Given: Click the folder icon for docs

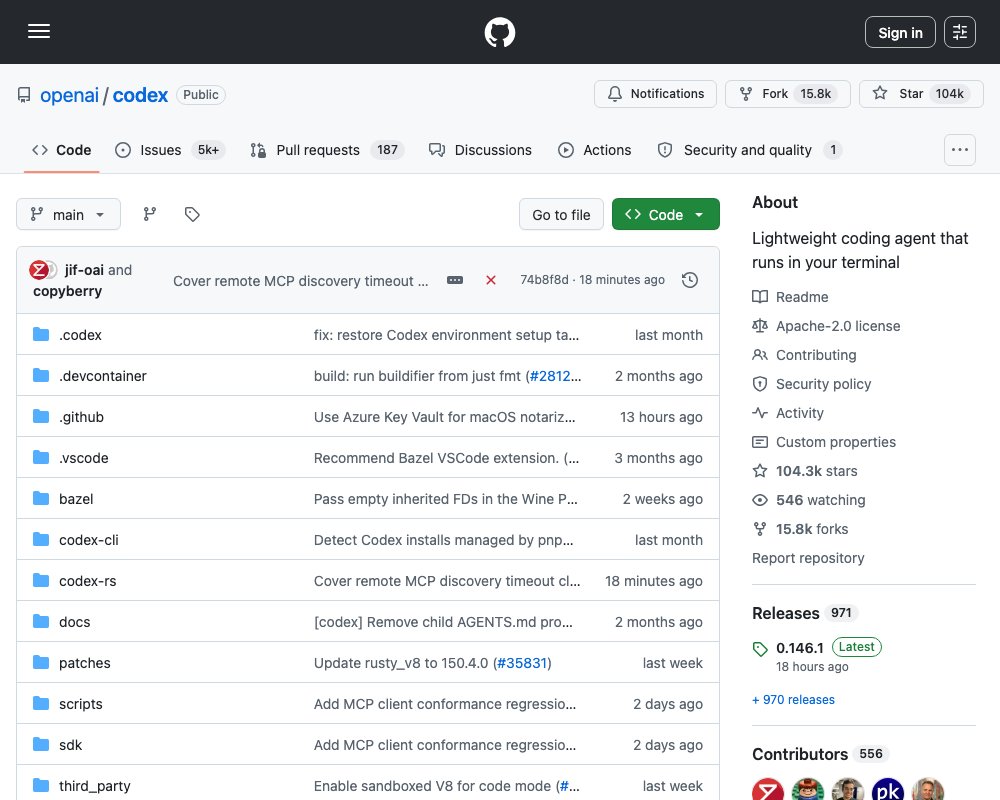Looking at the screenshot, I should (41, 621).
